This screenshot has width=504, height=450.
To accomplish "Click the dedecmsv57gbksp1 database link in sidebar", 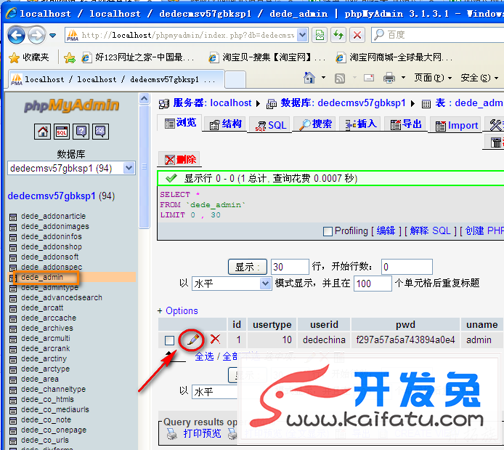I will pyautogui.click(x=51, y=196).
